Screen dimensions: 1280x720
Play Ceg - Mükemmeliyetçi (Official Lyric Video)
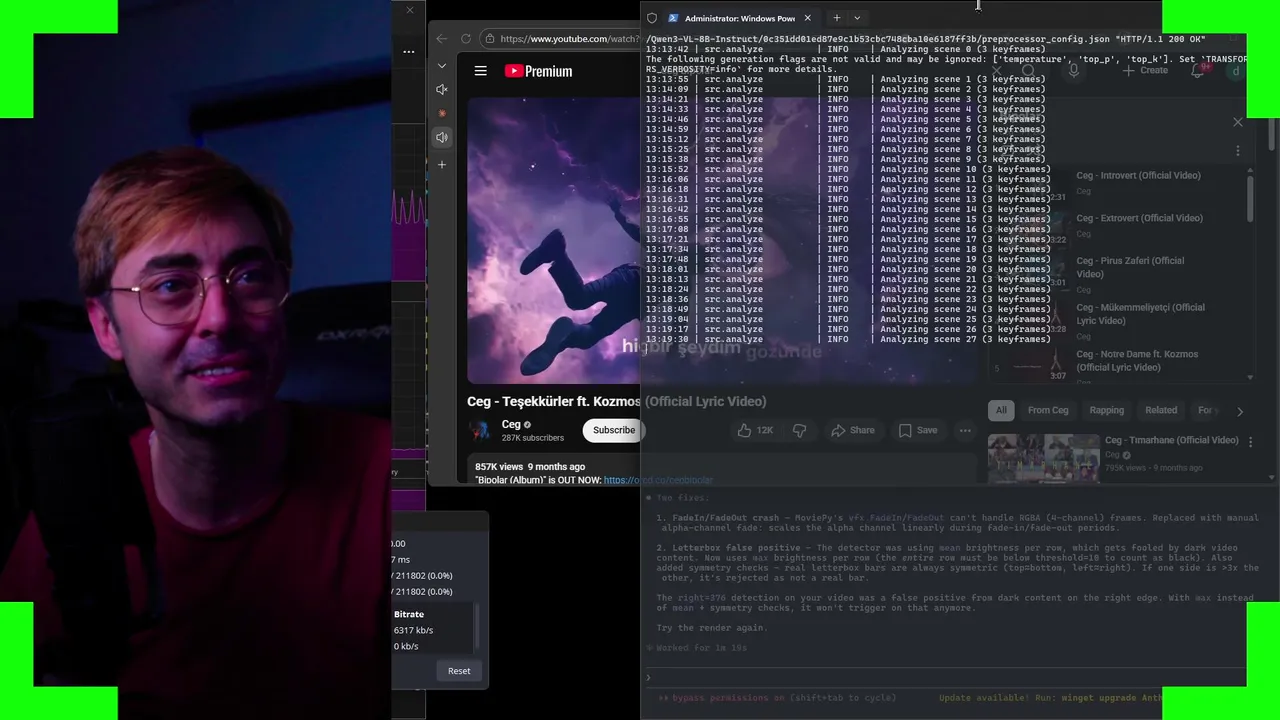pos(1140,314)
